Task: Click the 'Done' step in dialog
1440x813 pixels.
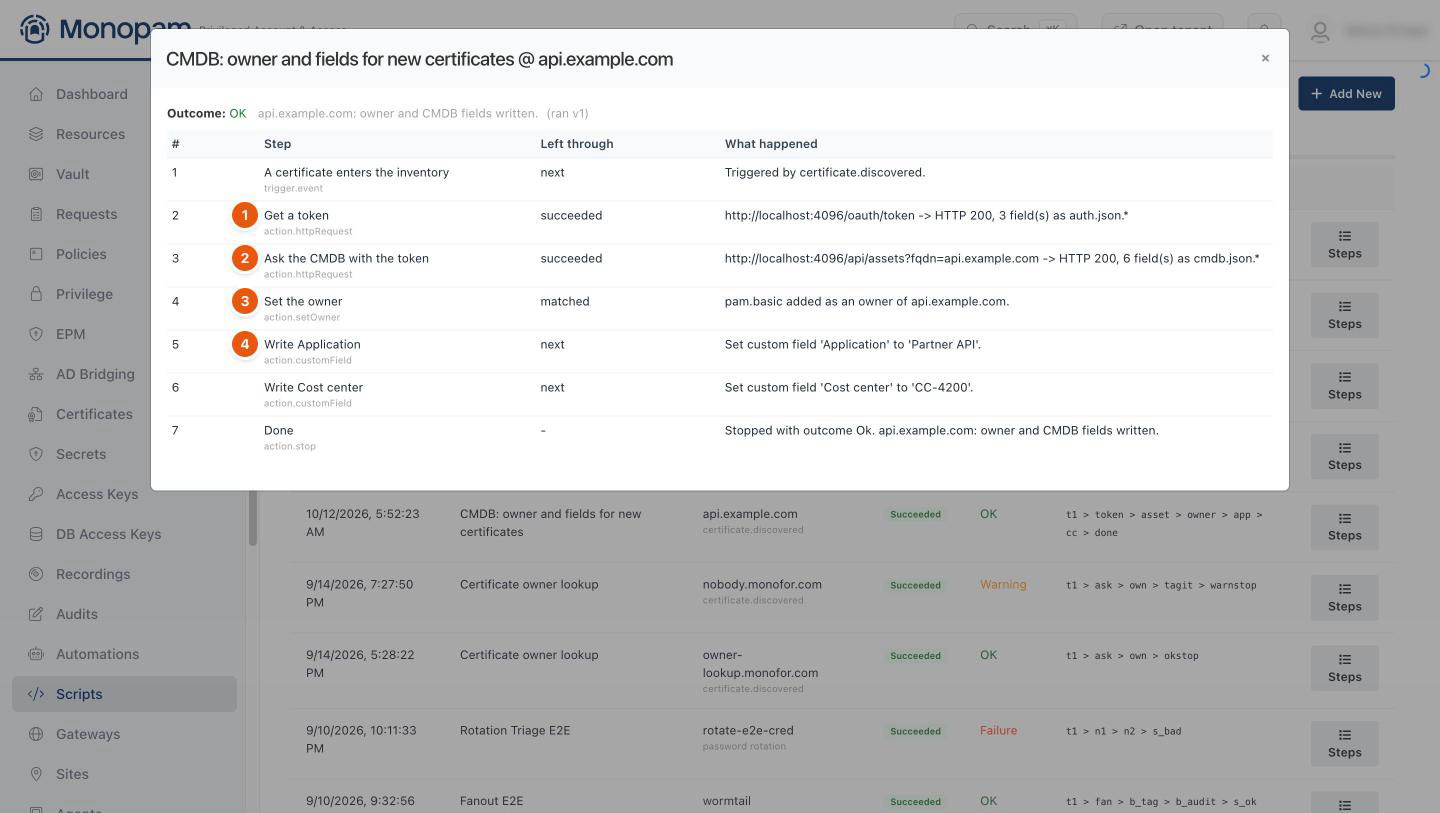Action: point(279,430)
